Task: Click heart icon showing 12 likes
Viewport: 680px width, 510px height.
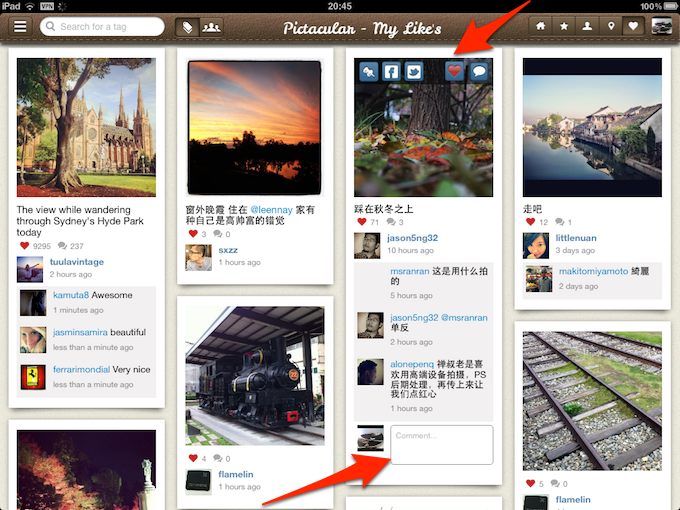Action: (530, 222)
